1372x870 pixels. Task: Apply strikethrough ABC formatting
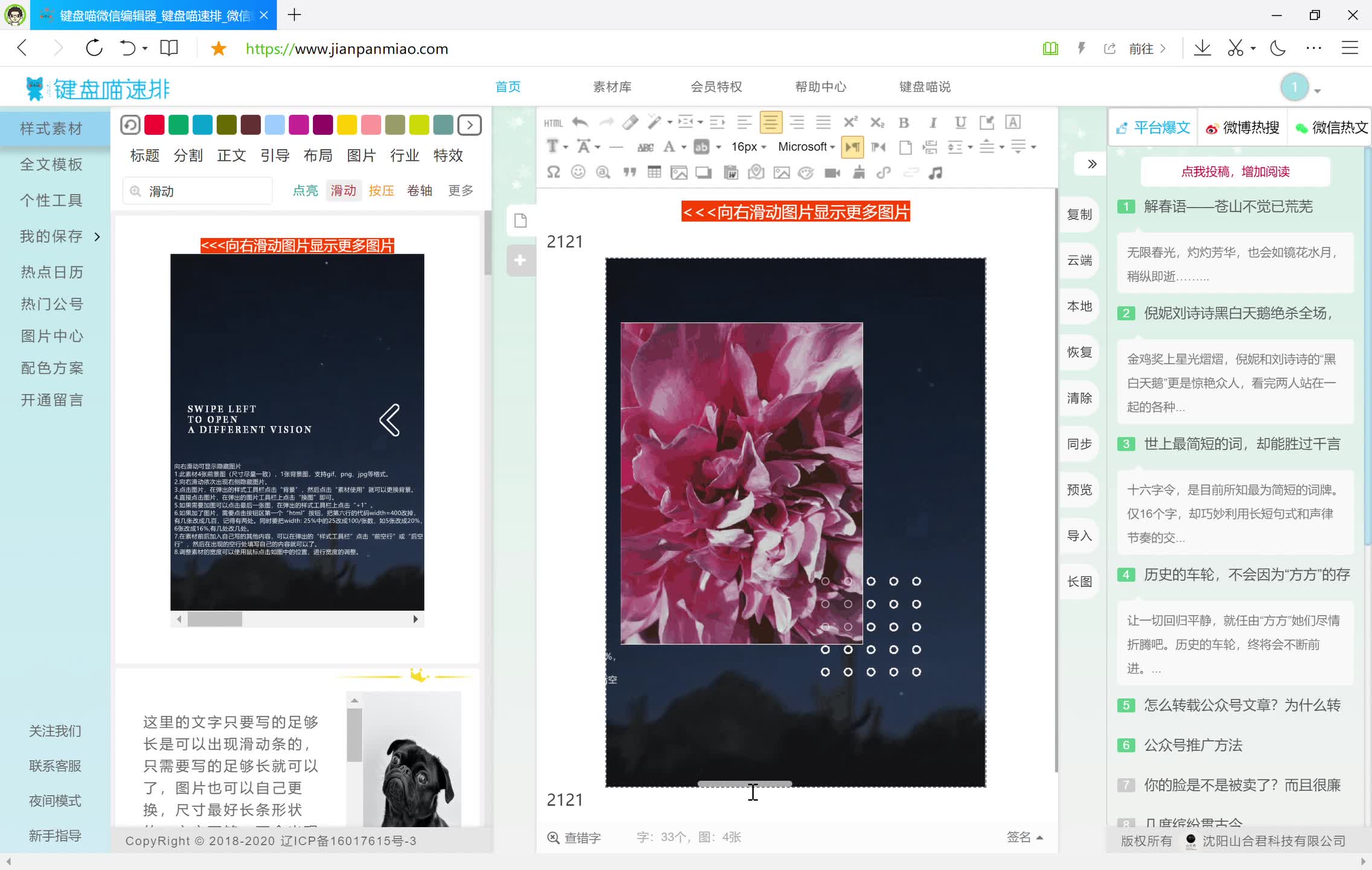point(645,147)
